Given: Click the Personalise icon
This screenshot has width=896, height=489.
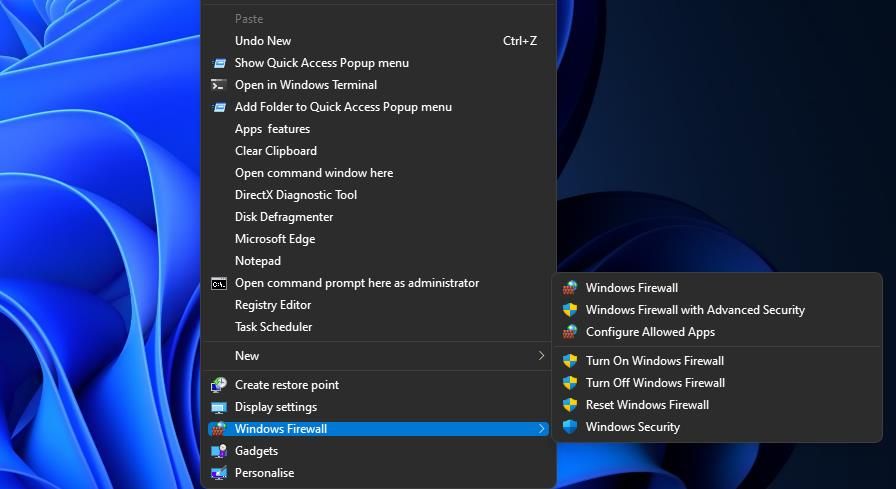Looking at the screenshot, I should click(x=219, y=473).
